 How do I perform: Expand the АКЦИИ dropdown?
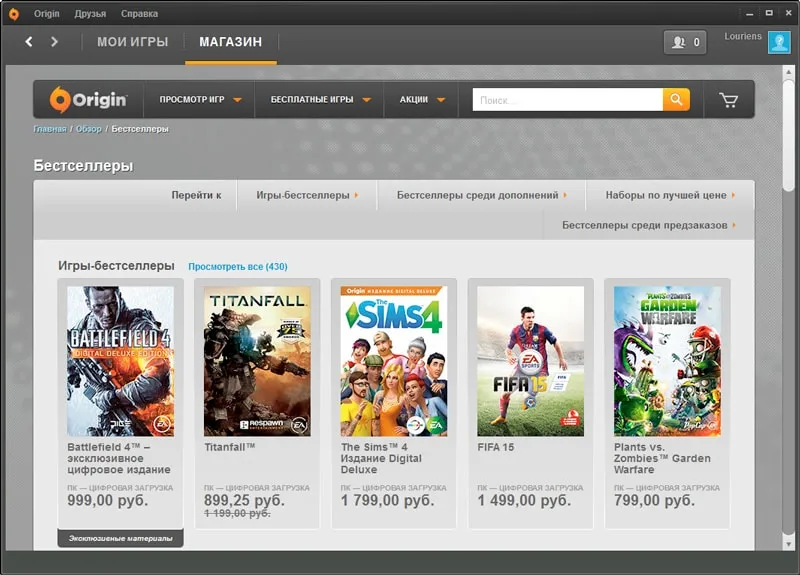click(421, 99)
